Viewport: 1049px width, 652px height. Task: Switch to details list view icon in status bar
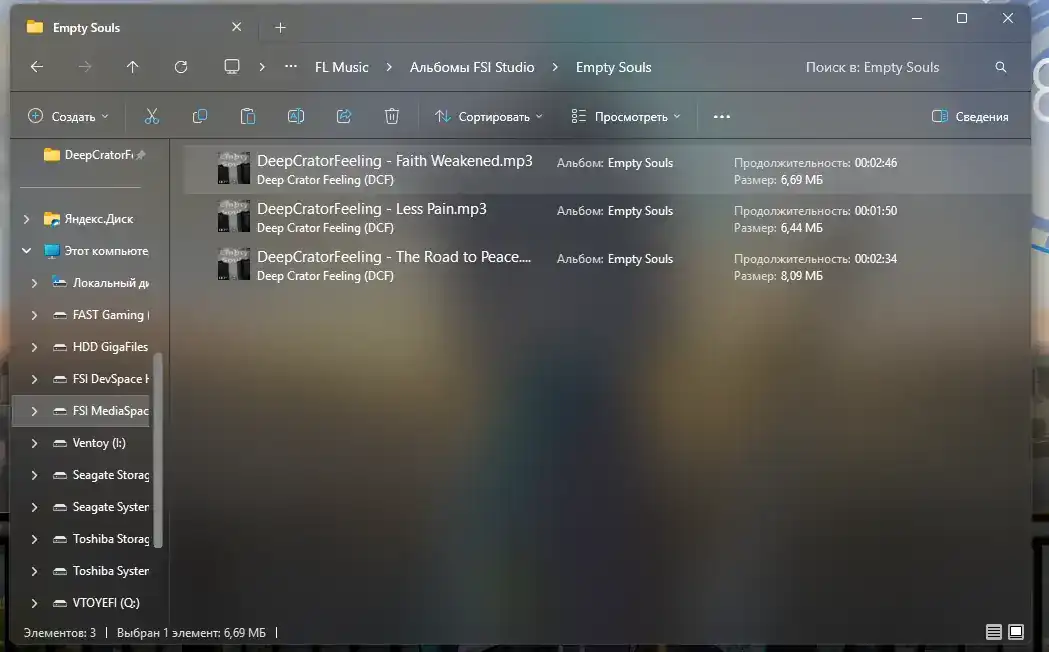(x=993, y=632)
